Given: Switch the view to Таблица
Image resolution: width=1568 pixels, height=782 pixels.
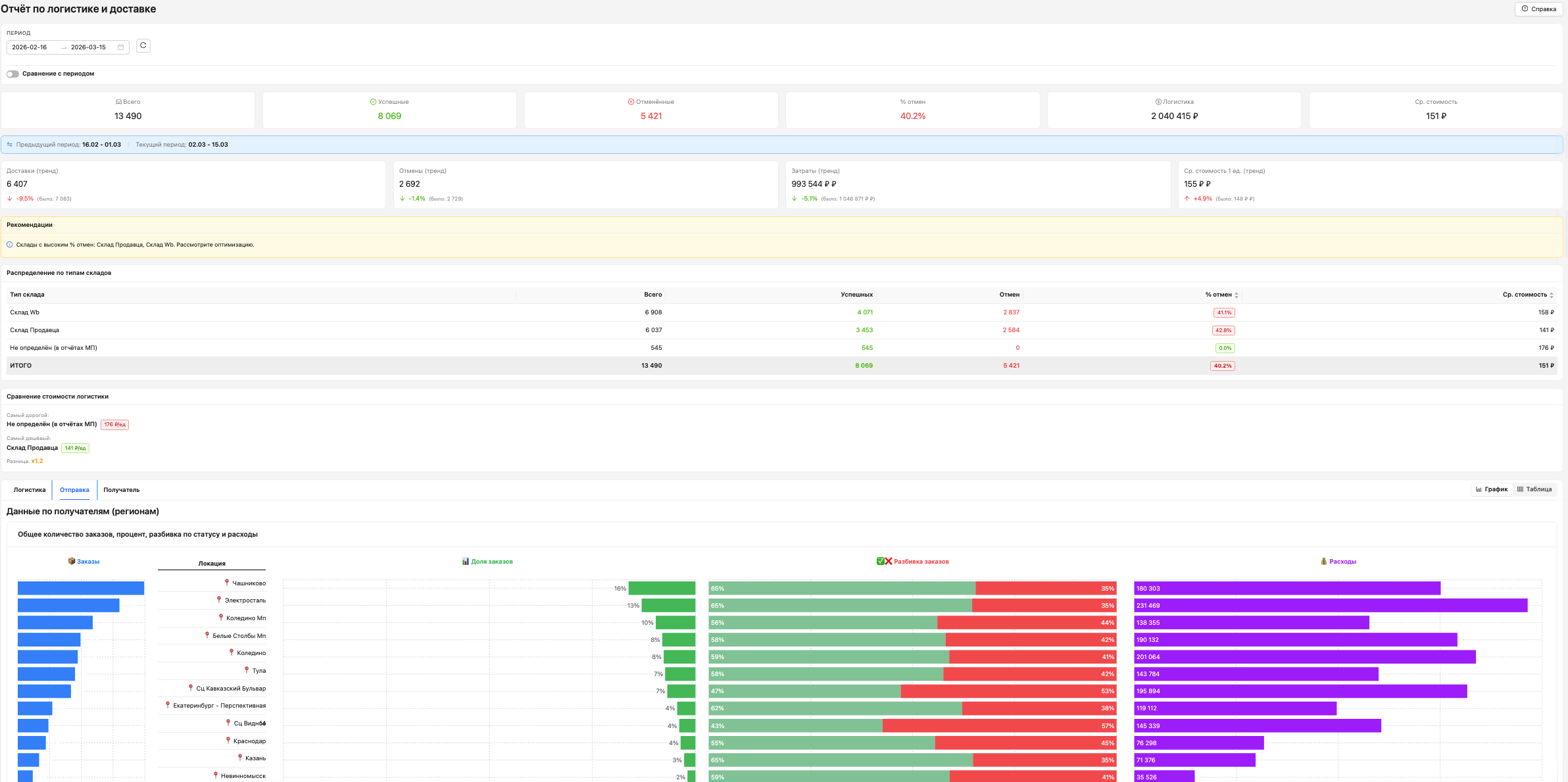Looking at the screenshot, I should 1534,489.
